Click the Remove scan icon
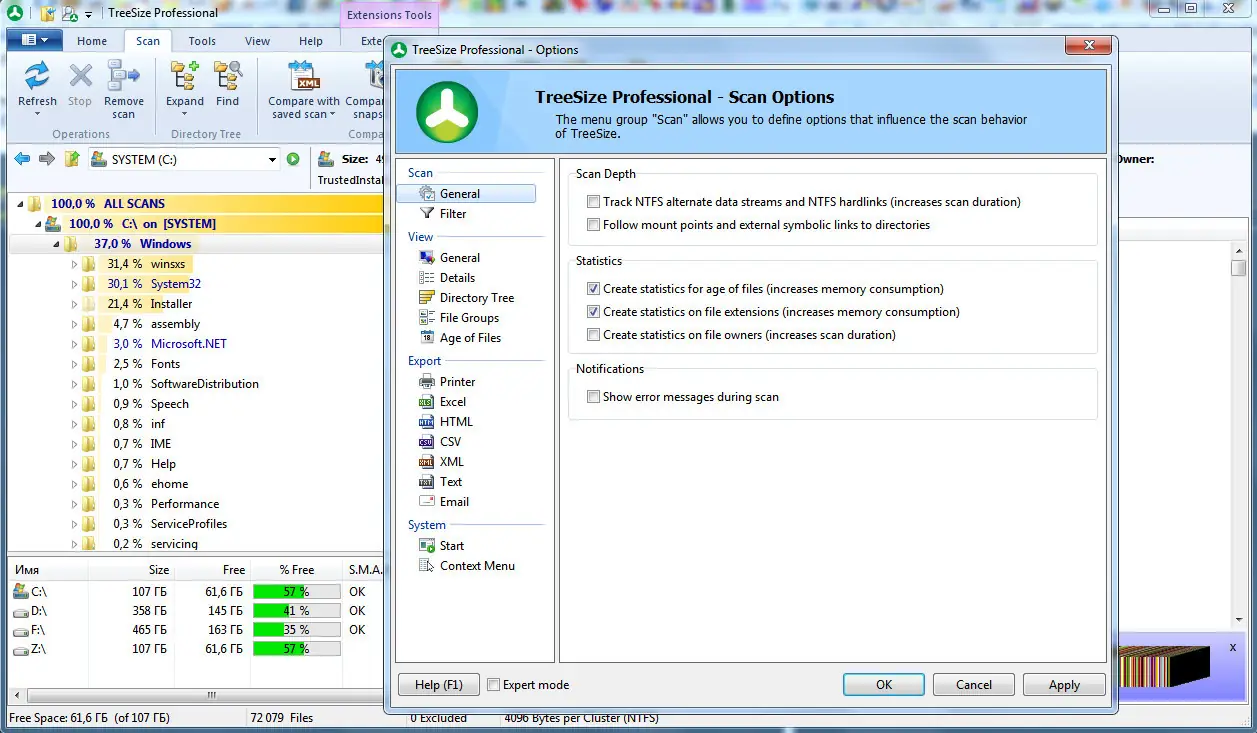This screenshot has width=1257, height=733. point(124,77)
